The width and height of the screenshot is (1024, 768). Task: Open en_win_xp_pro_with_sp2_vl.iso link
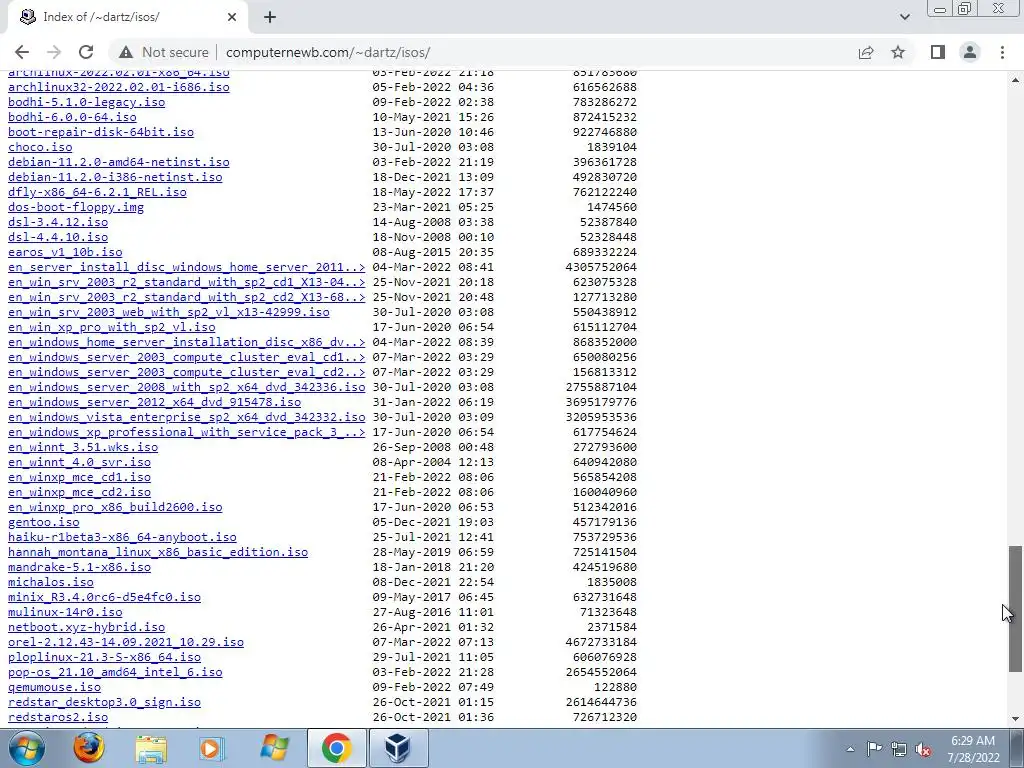tap(112, 327)
